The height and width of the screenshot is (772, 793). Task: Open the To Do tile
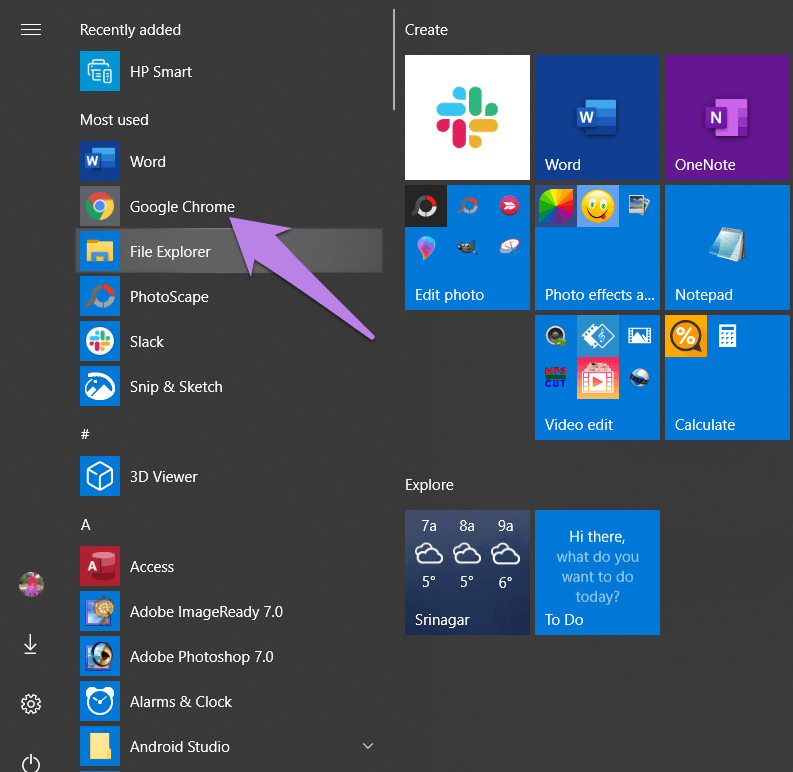click(597, 572)
